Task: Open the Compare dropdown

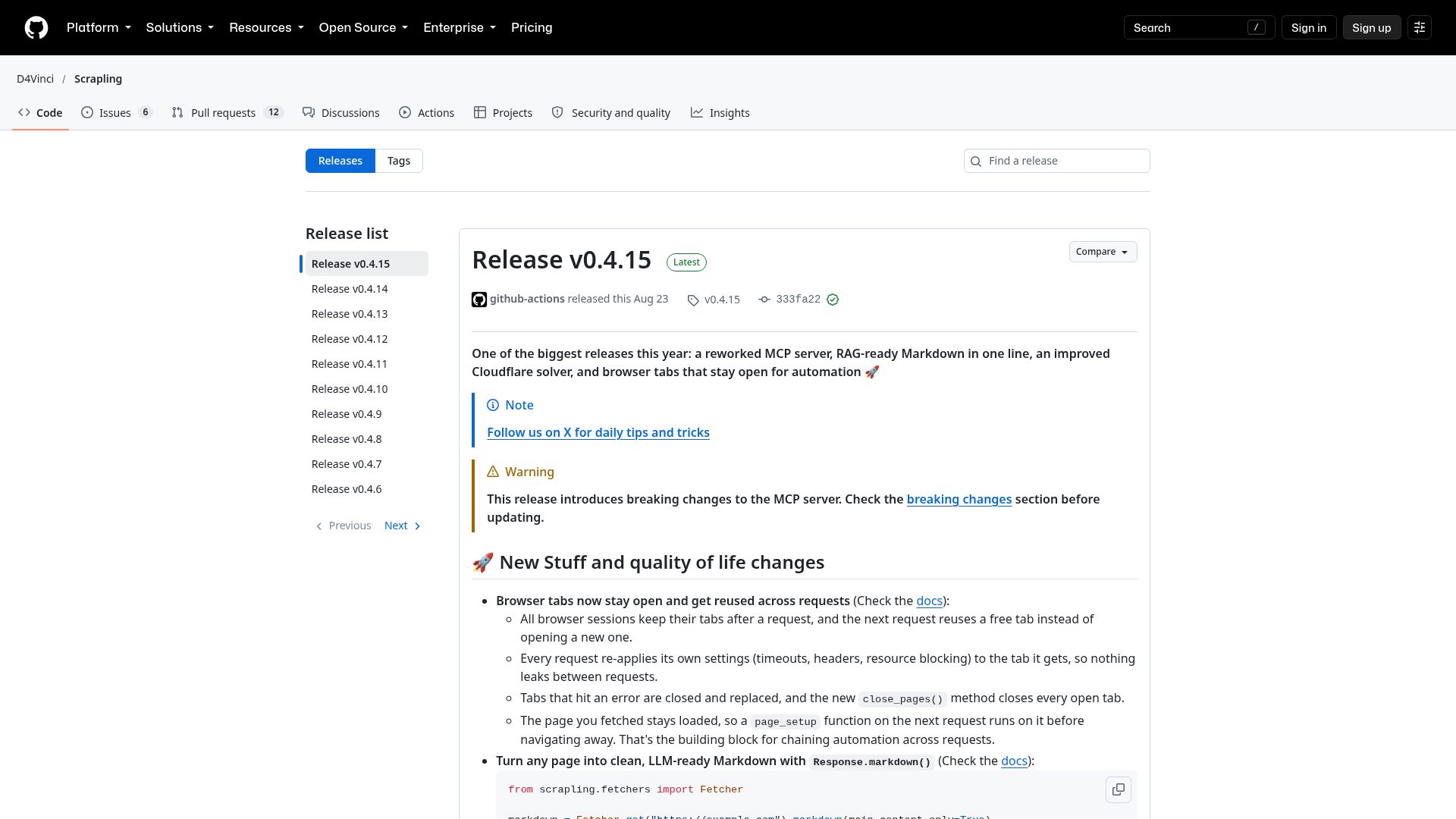Action: point(1103,252)
